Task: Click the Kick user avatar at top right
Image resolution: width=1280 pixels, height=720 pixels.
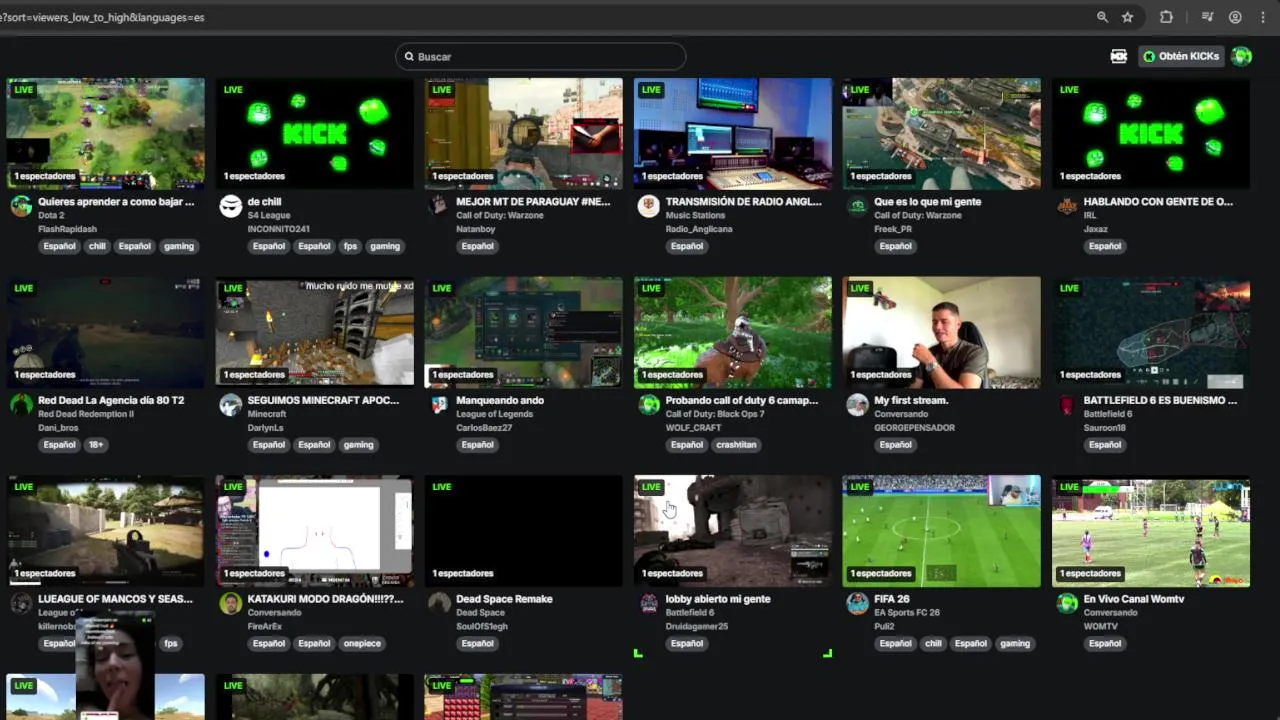Action: [x=1242, y=56]
